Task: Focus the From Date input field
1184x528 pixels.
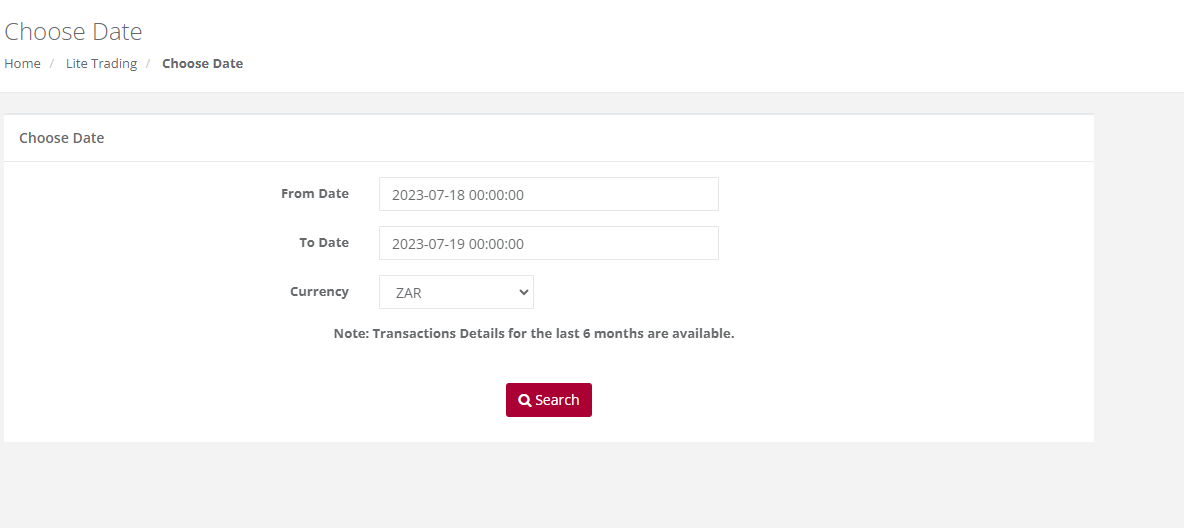Action: [x=549, y=194]
